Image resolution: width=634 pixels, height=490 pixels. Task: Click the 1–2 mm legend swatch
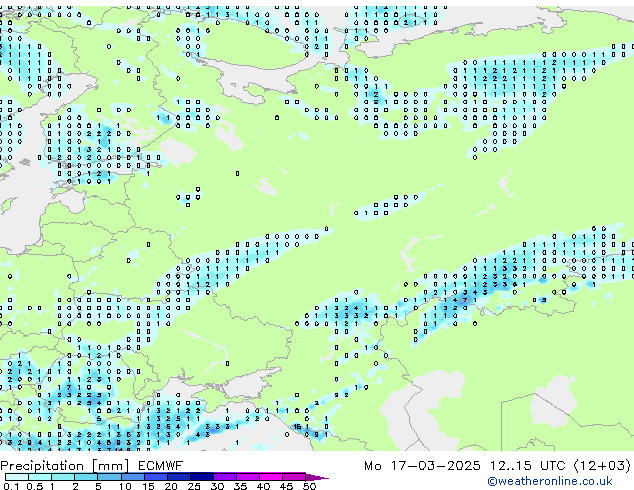pos(63,477)
